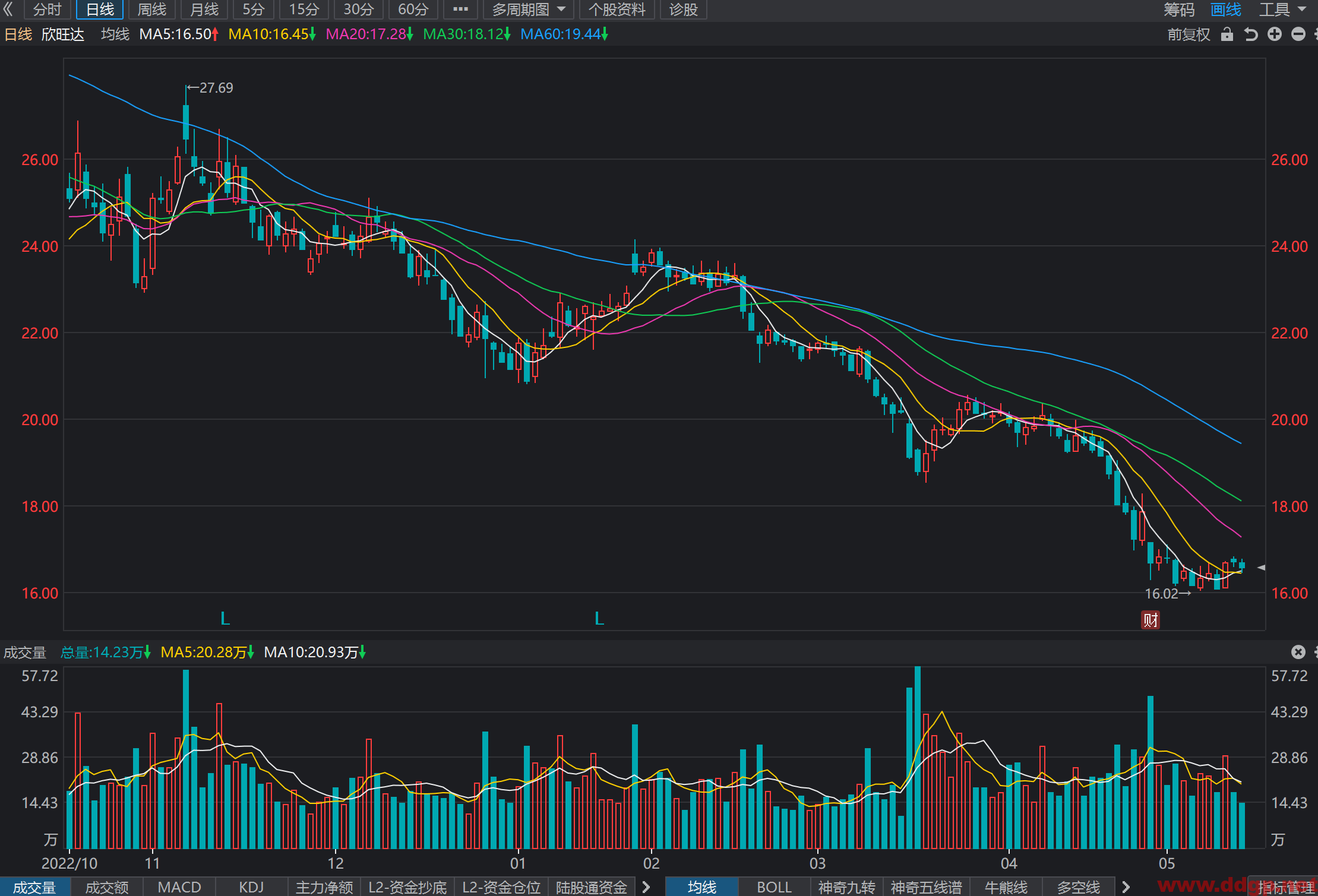
Task: Click volume MA5:20.28万 label
Action: point(207,653)
